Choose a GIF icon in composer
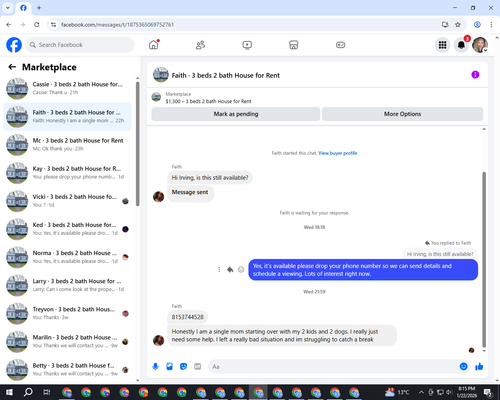Image resolution: width=500 pixels, height=400 pixels. click(x=198, y=367)
